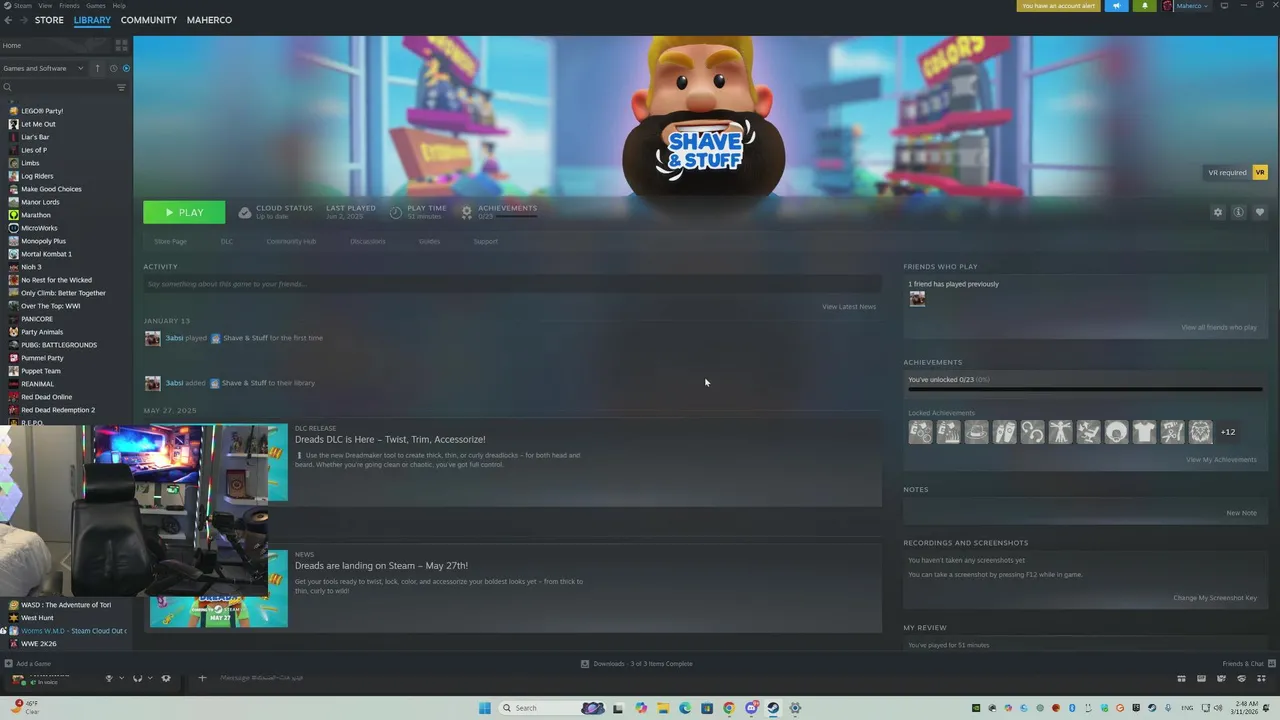
Task: Open Dreads DLC is Here news post
Action: pyautogui.click(x=390, y=439)
